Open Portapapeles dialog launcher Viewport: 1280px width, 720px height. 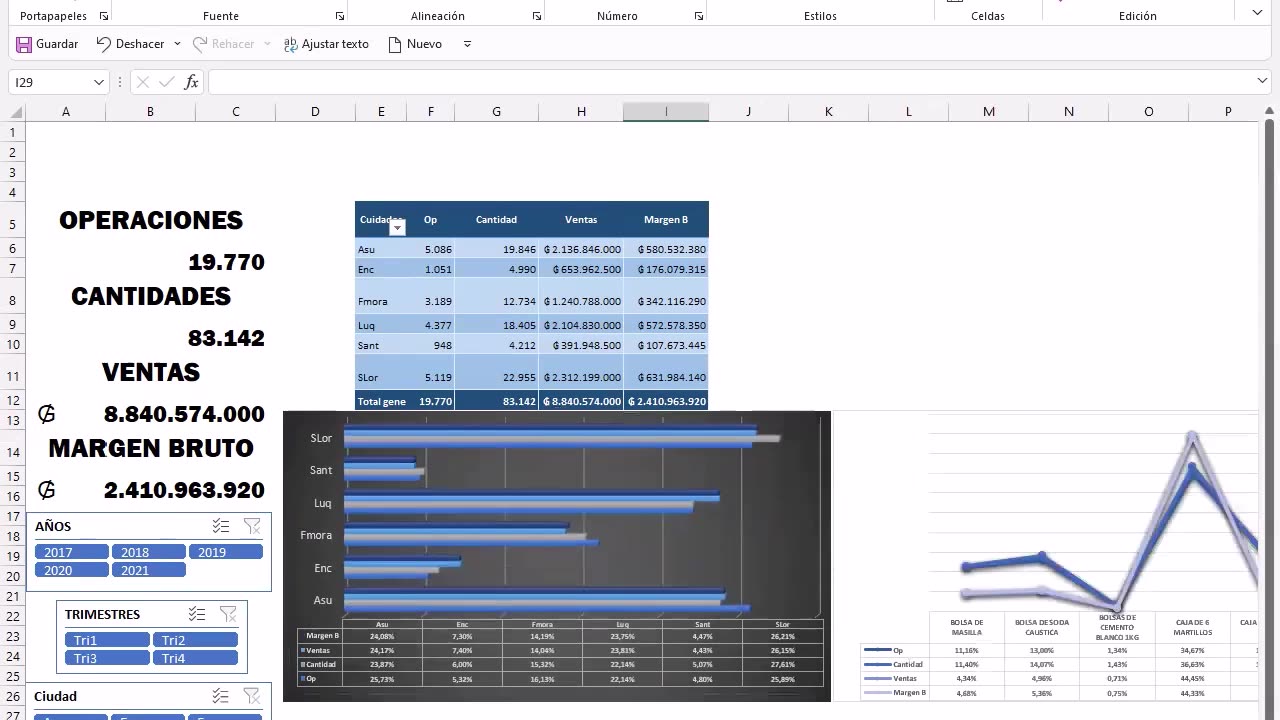click(104, 16)
